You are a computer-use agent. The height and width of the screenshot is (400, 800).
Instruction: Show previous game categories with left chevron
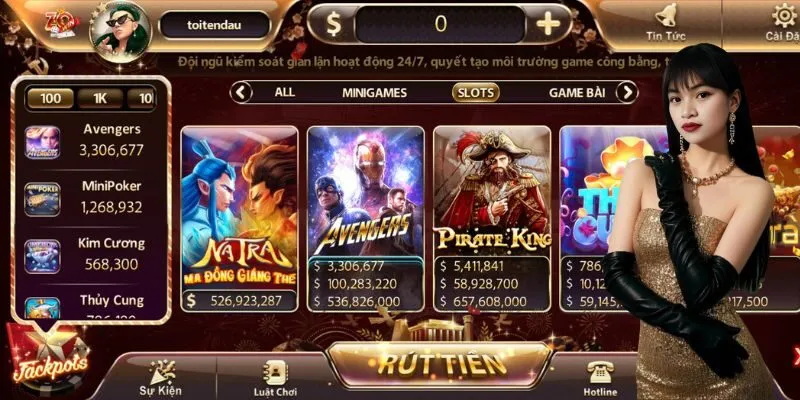(242, 92)
